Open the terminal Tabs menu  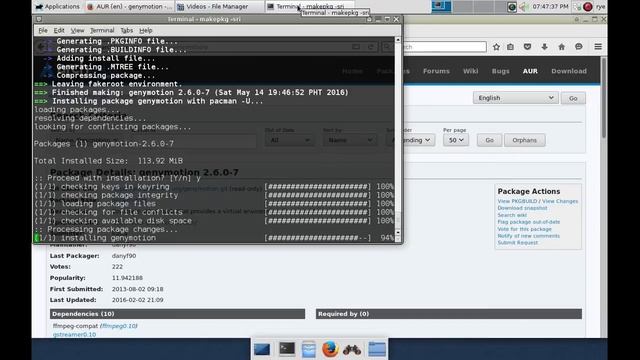(127, 30)
